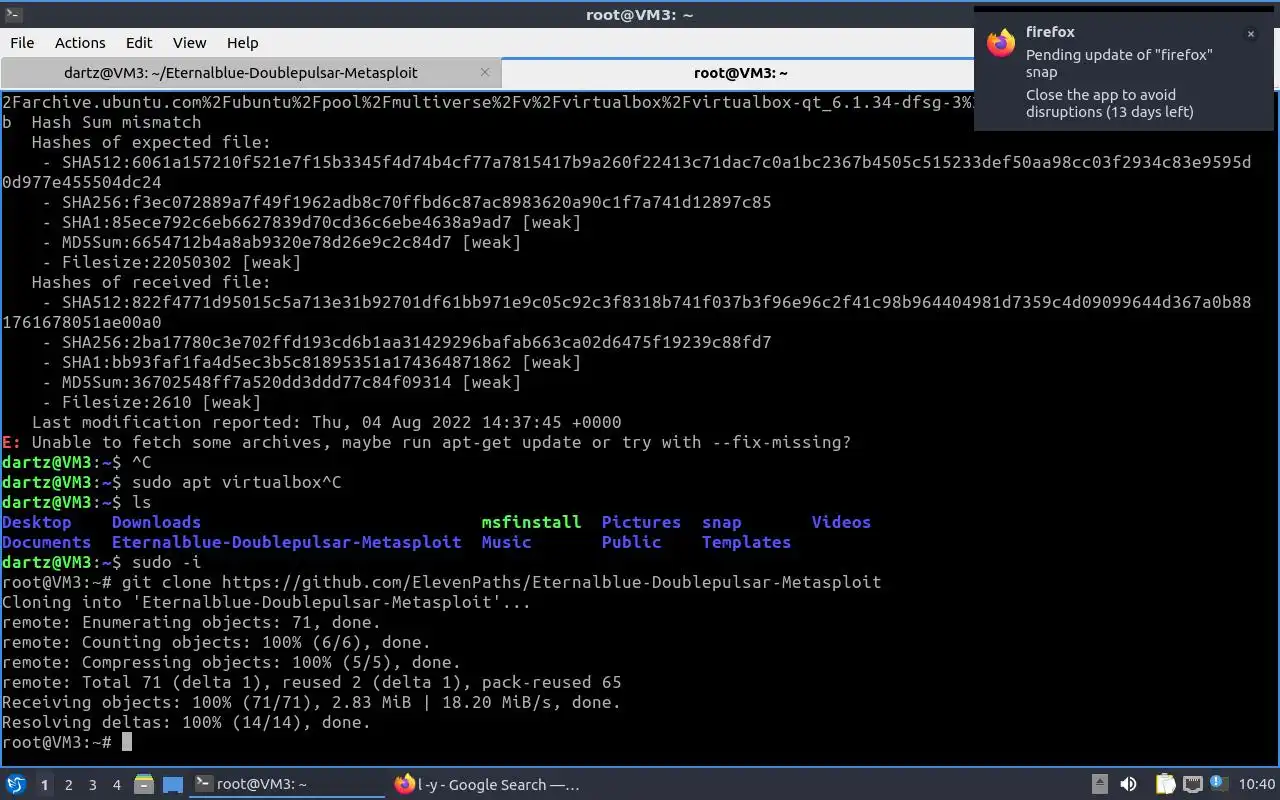Click the 'sudo -i' command text
1280x800 pixels.
point(166,562)
